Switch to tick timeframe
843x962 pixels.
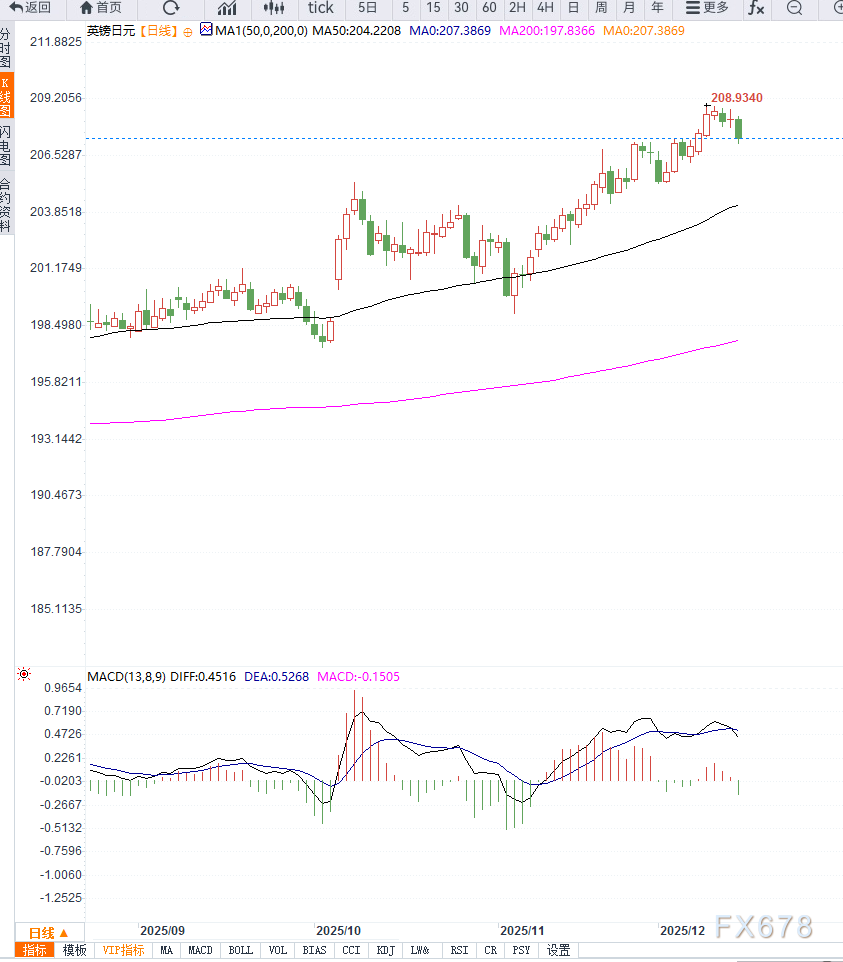coord(320,8)
